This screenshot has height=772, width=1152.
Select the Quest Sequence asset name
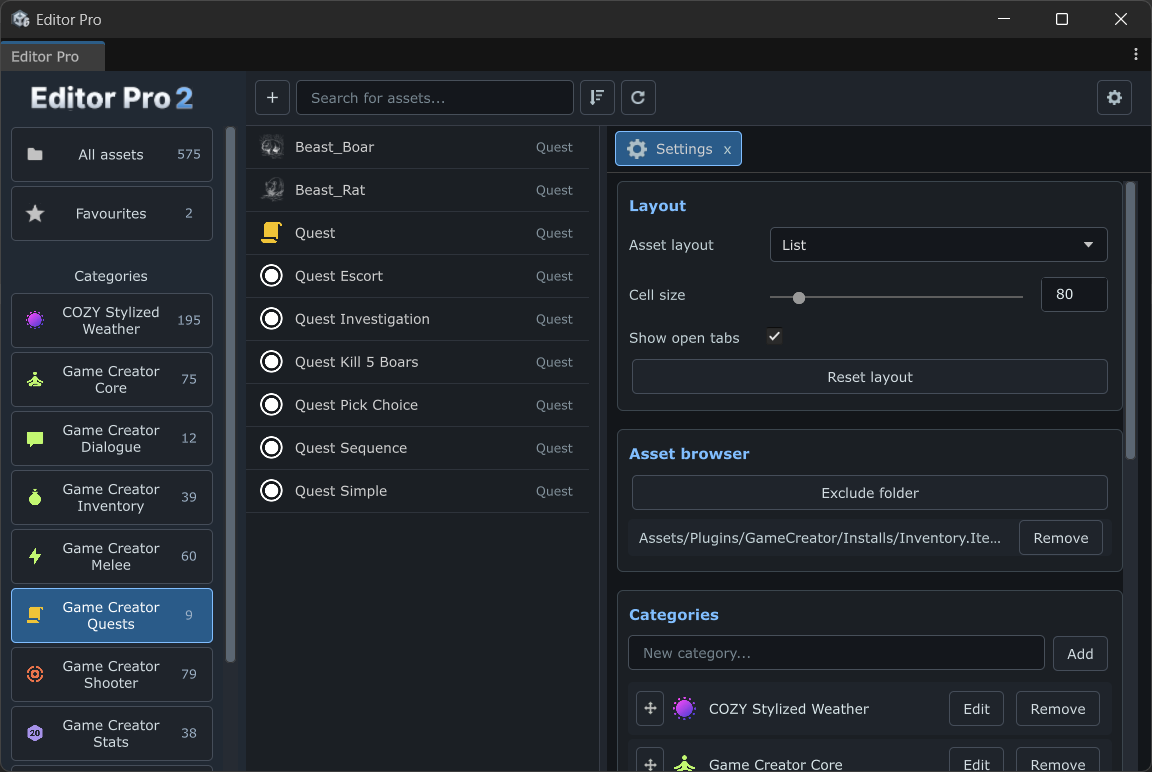pyautogui.click(x=350, y=448)
